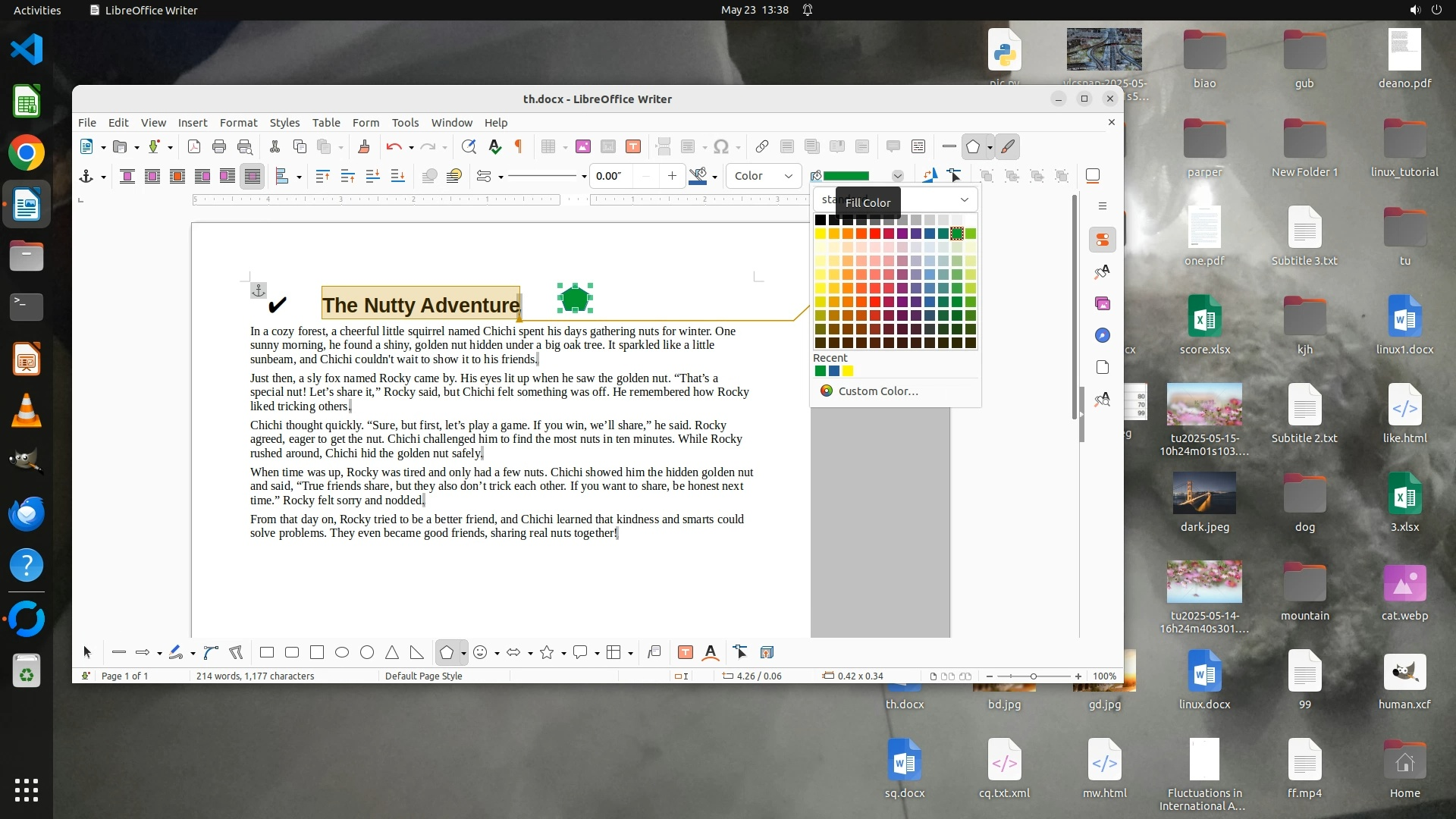Expand the Symbol Shapes smiley arrow
The image size is (1456, 819).
497,653
